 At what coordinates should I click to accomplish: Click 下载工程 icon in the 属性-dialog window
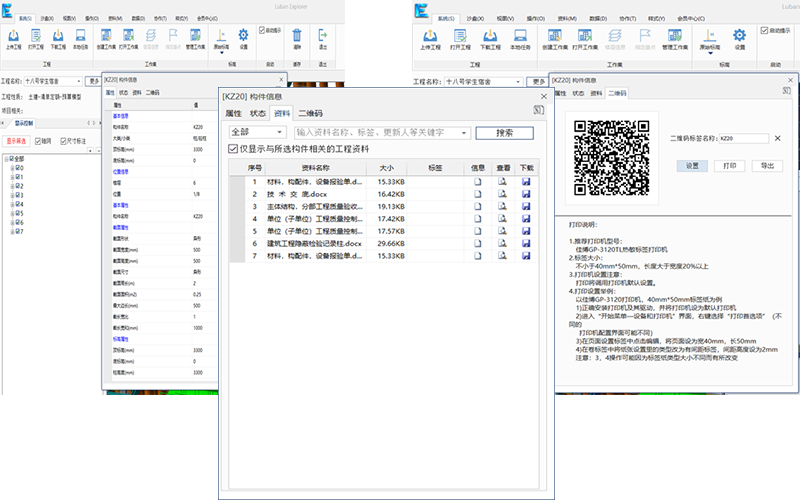click(58, 36)
